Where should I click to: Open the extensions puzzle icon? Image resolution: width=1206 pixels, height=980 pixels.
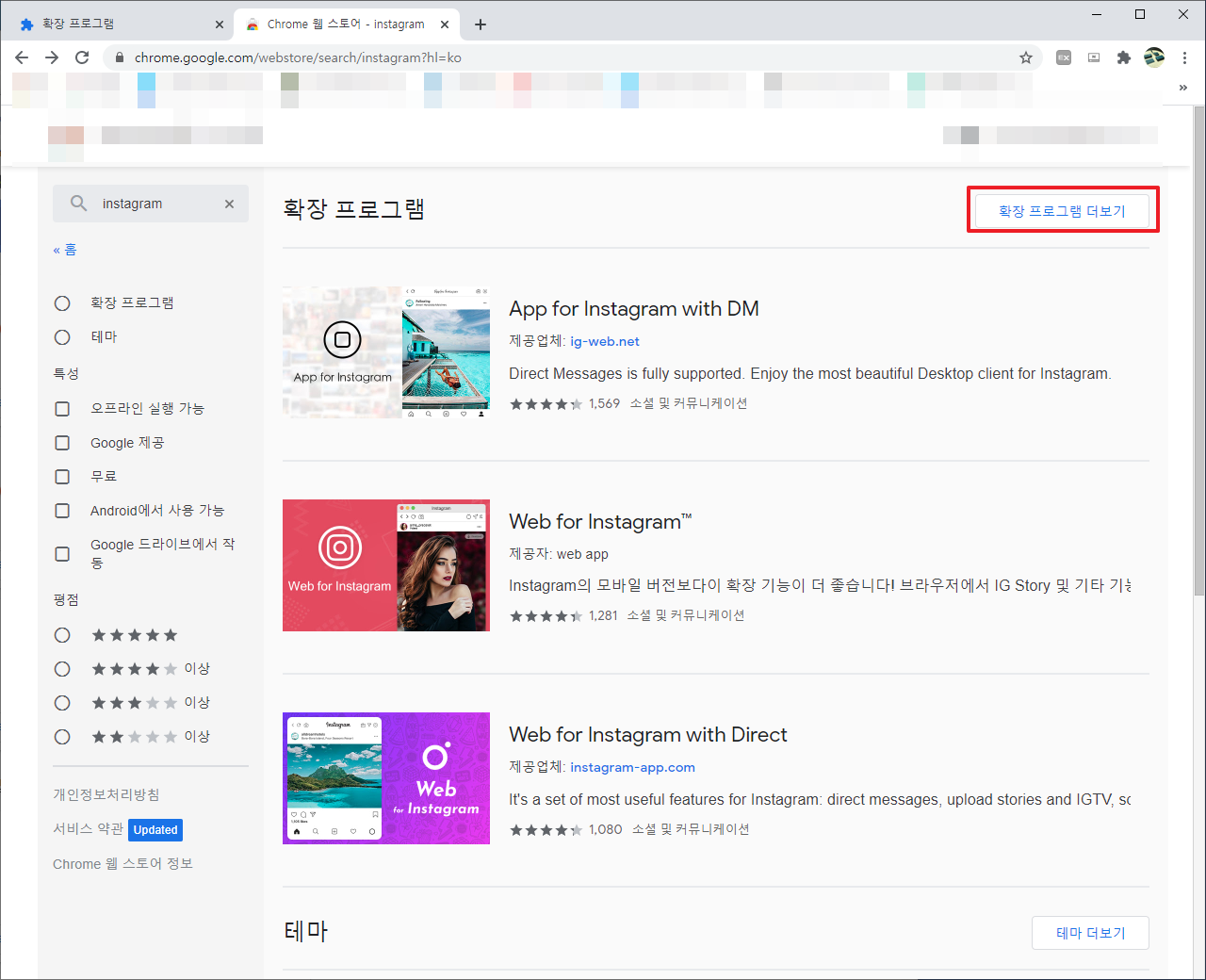pos(1123,57)
